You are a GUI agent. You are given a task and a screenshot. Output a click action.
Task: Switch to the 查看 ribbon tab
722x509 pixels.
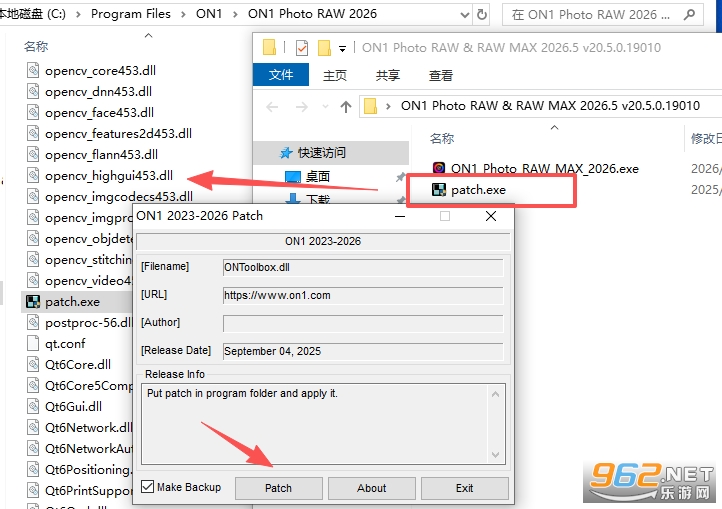pyautogui.click(x=441, y=75)
